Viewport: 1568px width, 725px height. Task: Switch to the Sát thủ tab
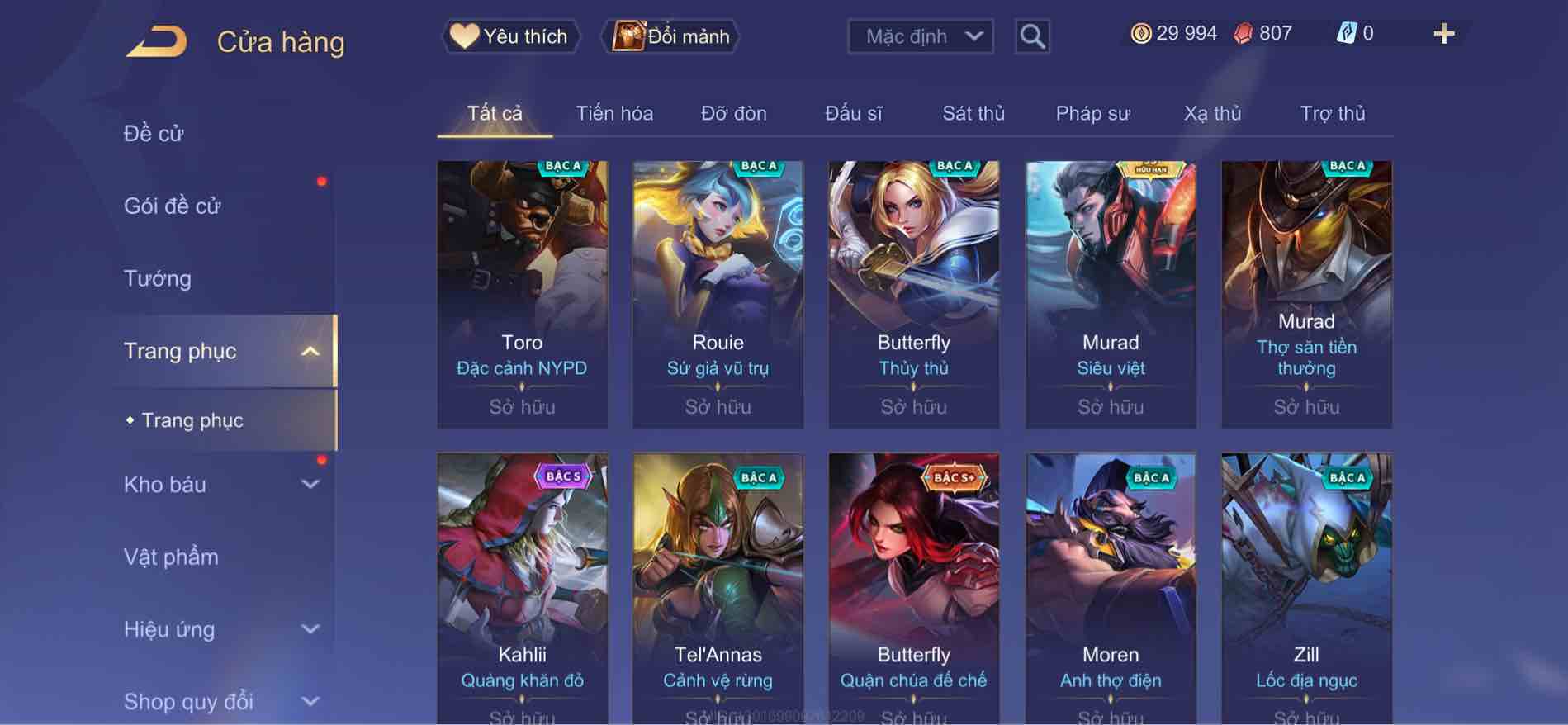click(x=973, y=113)
